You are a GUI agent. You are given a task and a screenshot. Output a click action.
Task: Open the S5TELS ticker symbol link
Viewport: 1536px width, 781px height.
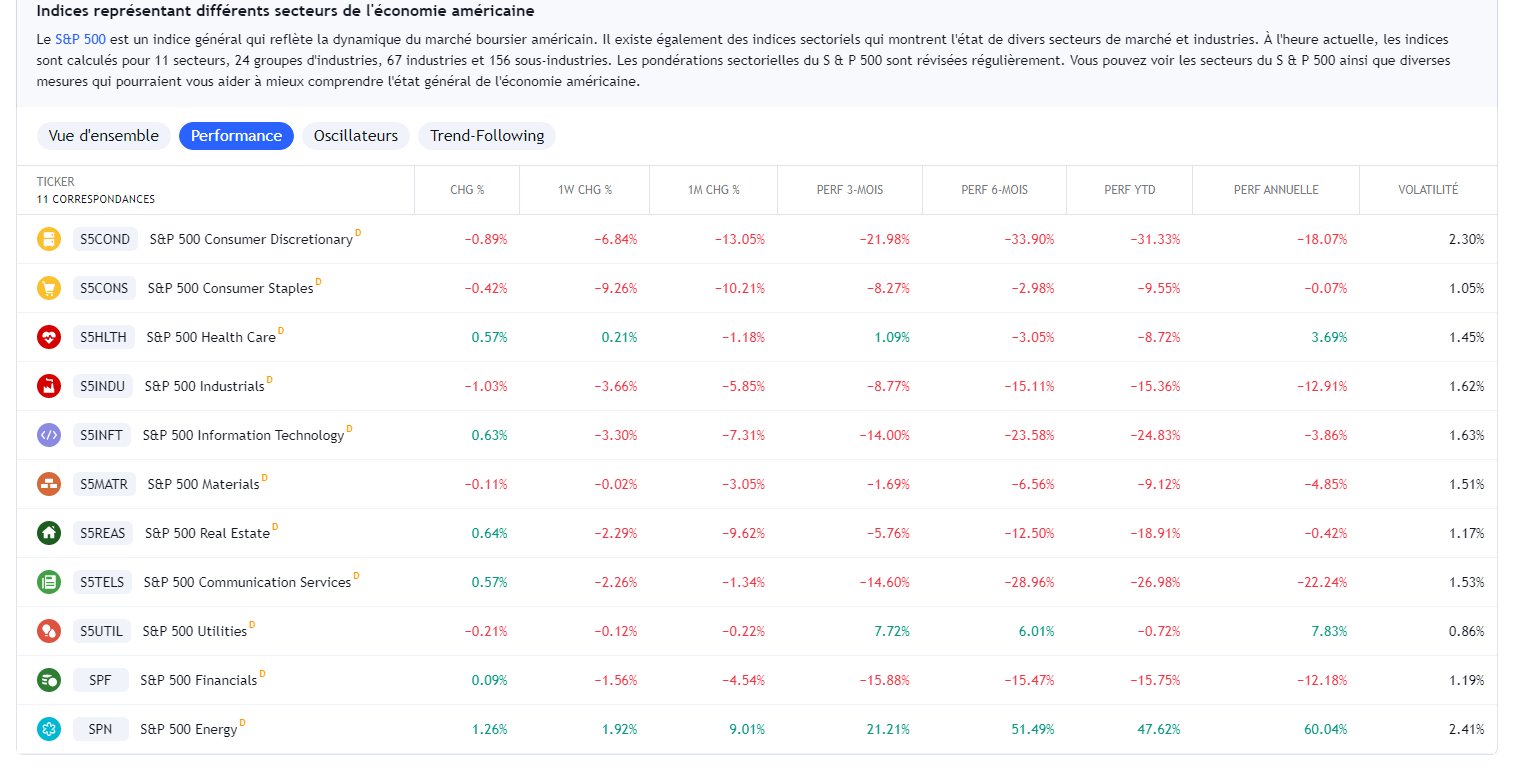click(x=103, y=582)
